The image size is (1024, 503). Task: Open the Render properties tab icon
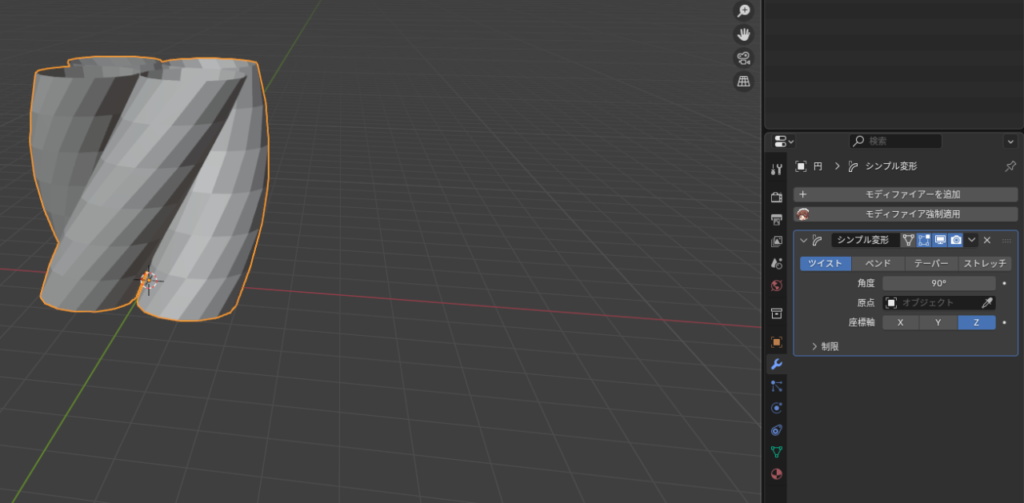tap(777, 197)
